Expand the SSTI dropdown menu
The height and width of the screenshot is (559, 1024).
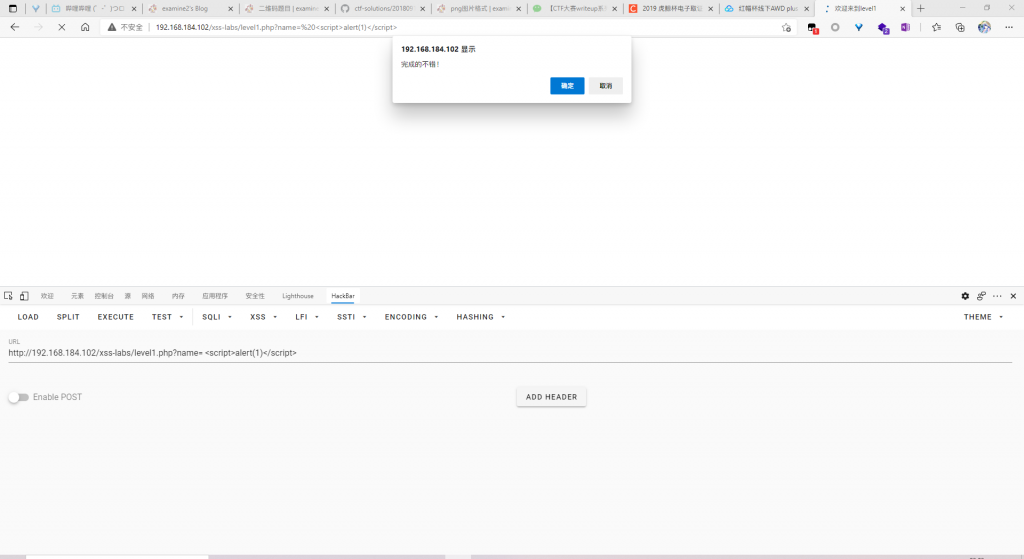(x=352, y=317)
